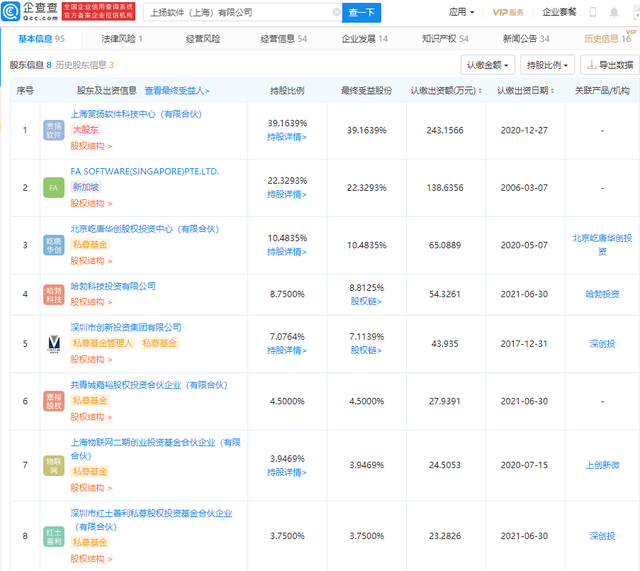This screenshot has width=640, height=571.
Task: Open the 认缴金额 filter dropdown
Action: click(488, 65)
